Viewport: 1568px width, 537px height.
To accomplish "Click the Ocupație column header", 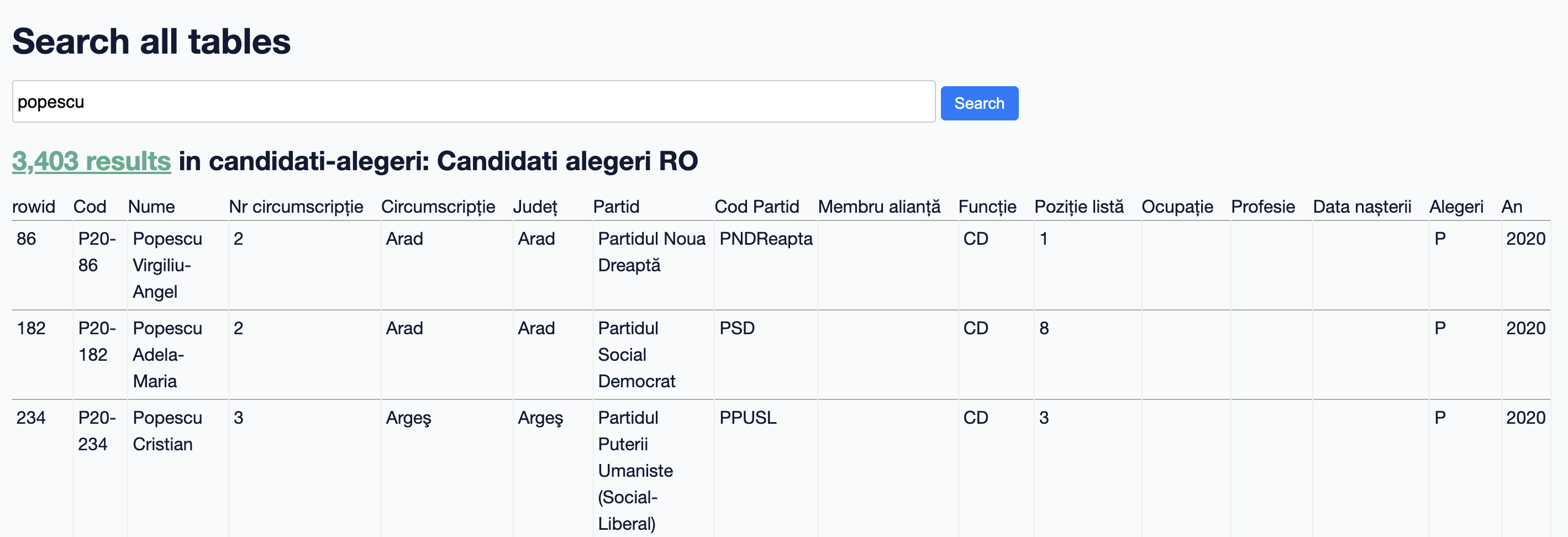I will [1177, 207].
